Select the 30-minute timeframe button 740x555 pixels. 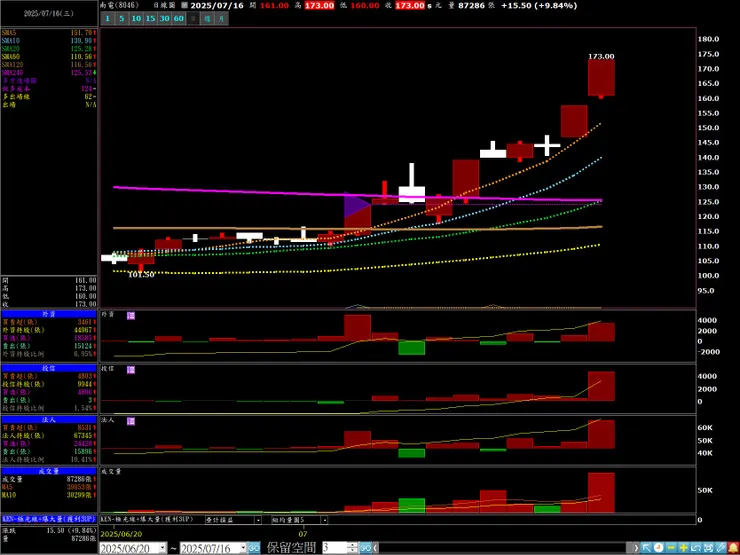point(164,18)
